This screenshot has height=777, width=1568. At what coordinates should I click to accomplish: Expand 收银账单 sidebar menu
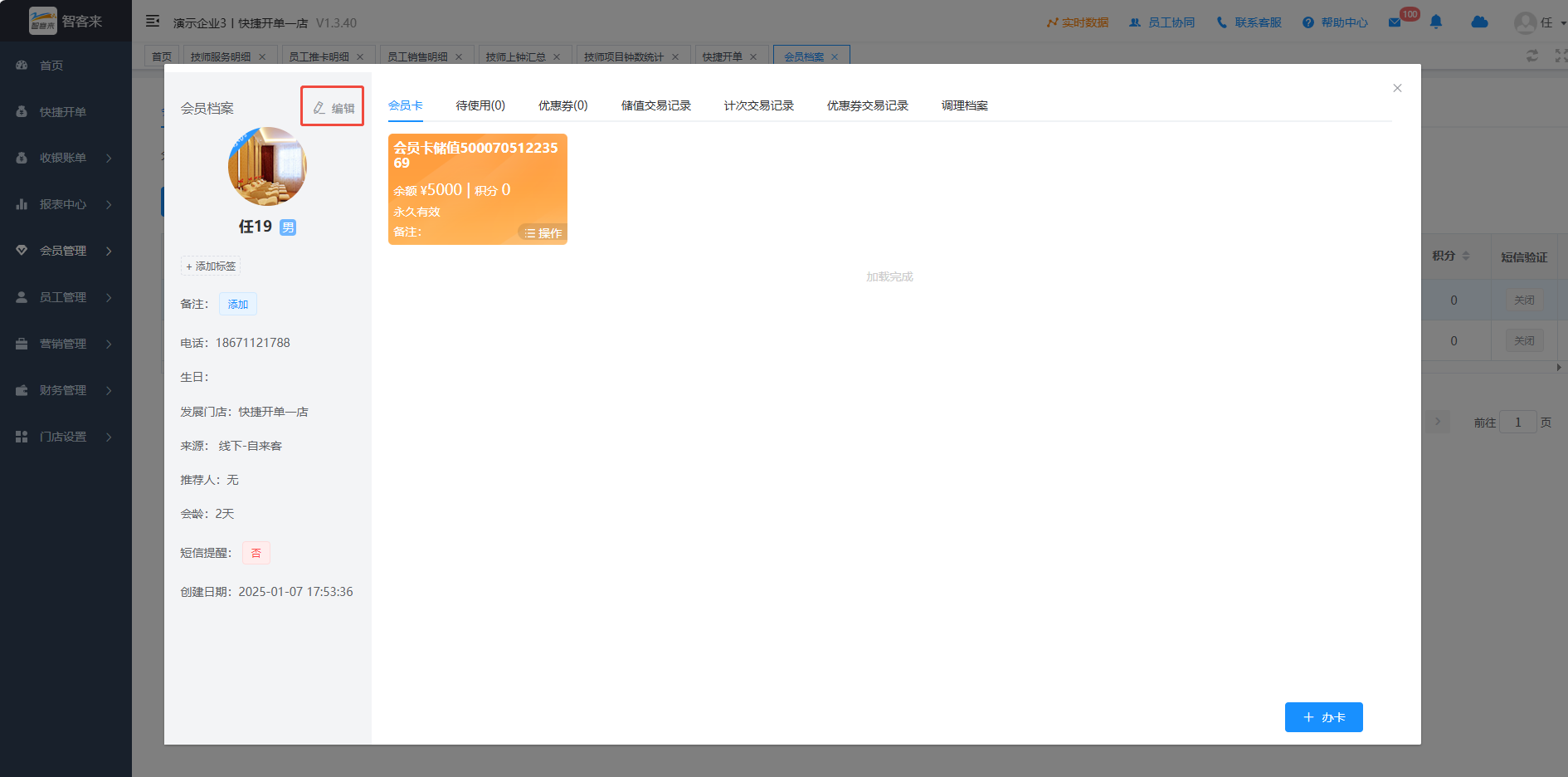point(66,158)
